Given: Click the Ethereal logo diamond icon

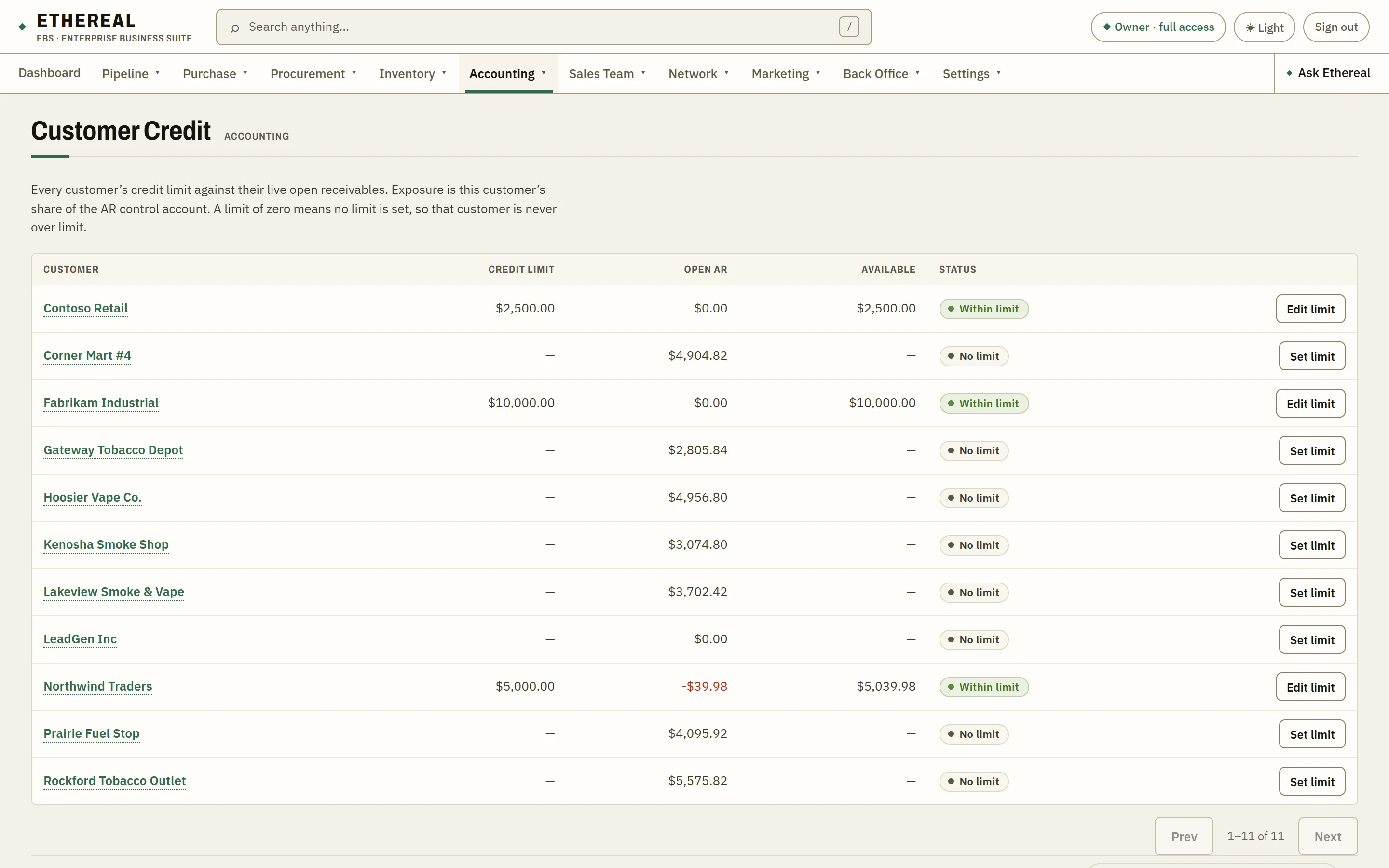Looking at the screenshot, I should [22, 27].
